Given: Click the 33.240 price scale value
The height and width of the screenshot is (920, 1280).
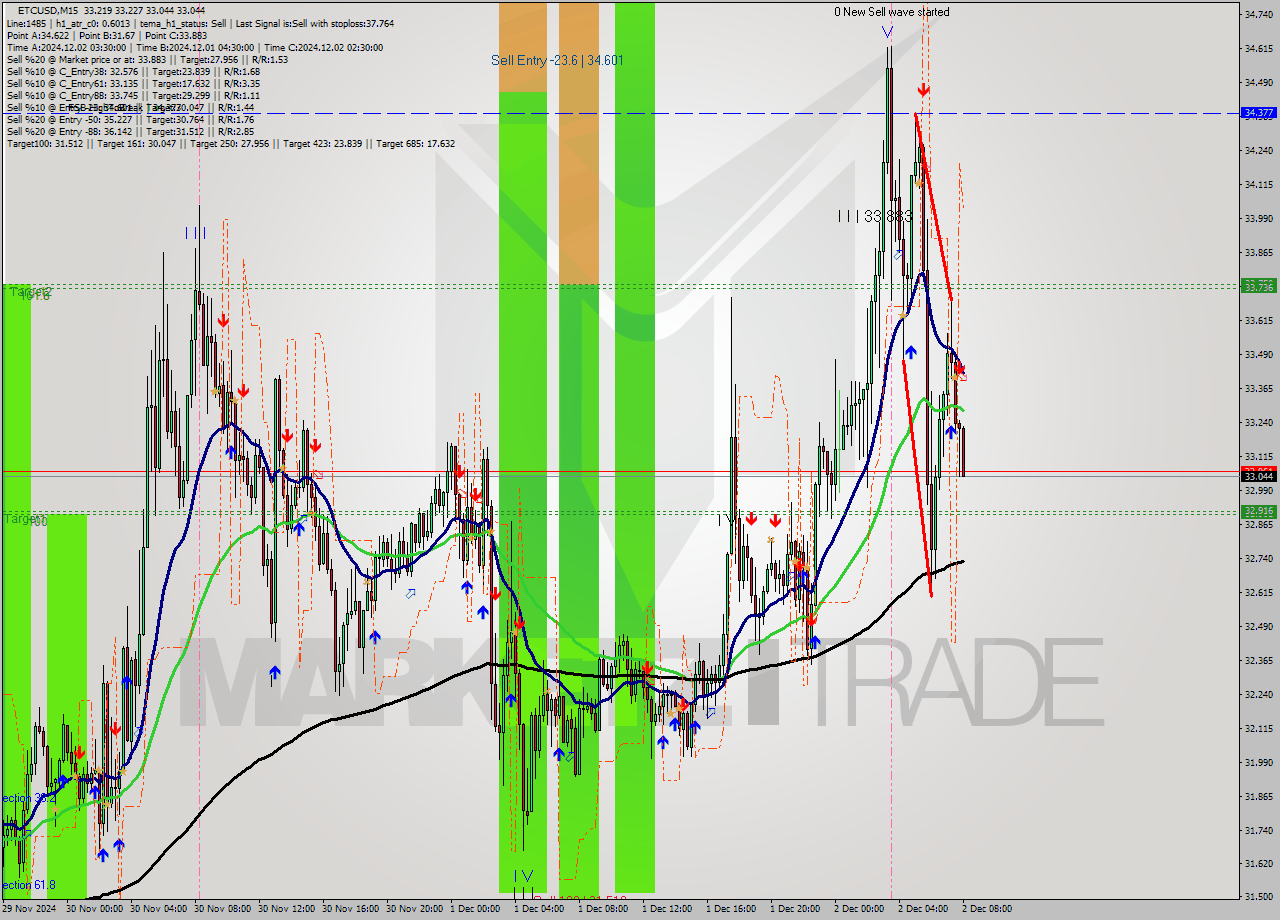Looking at the screenshot, I should coord(1258,422).
